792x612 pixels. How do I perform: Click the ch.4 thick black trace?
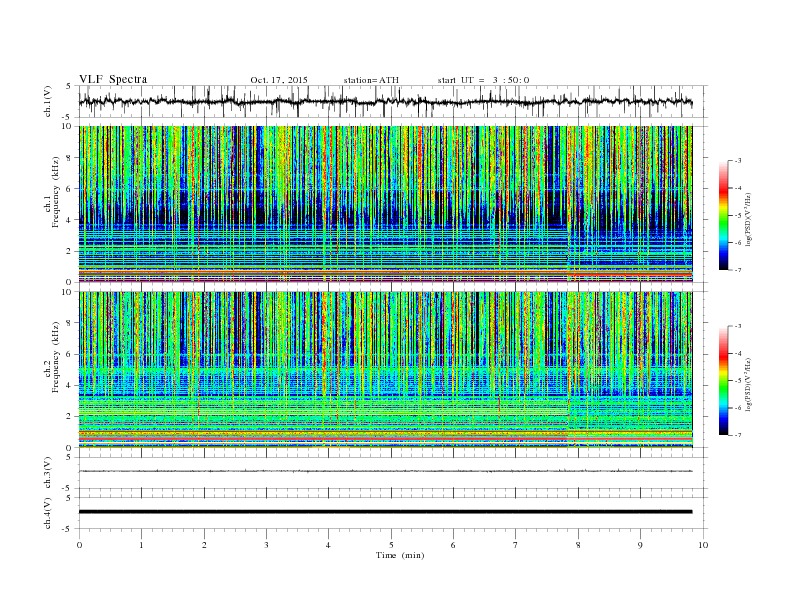[386, 512]
